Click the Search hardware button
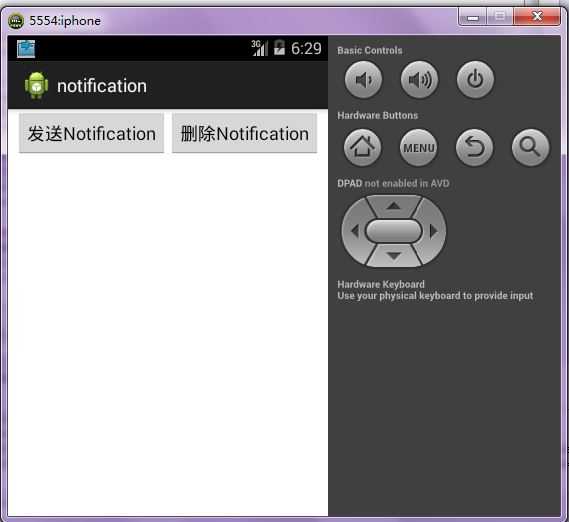The height and width of the screenshot is (522, 569). click(531, 147)
